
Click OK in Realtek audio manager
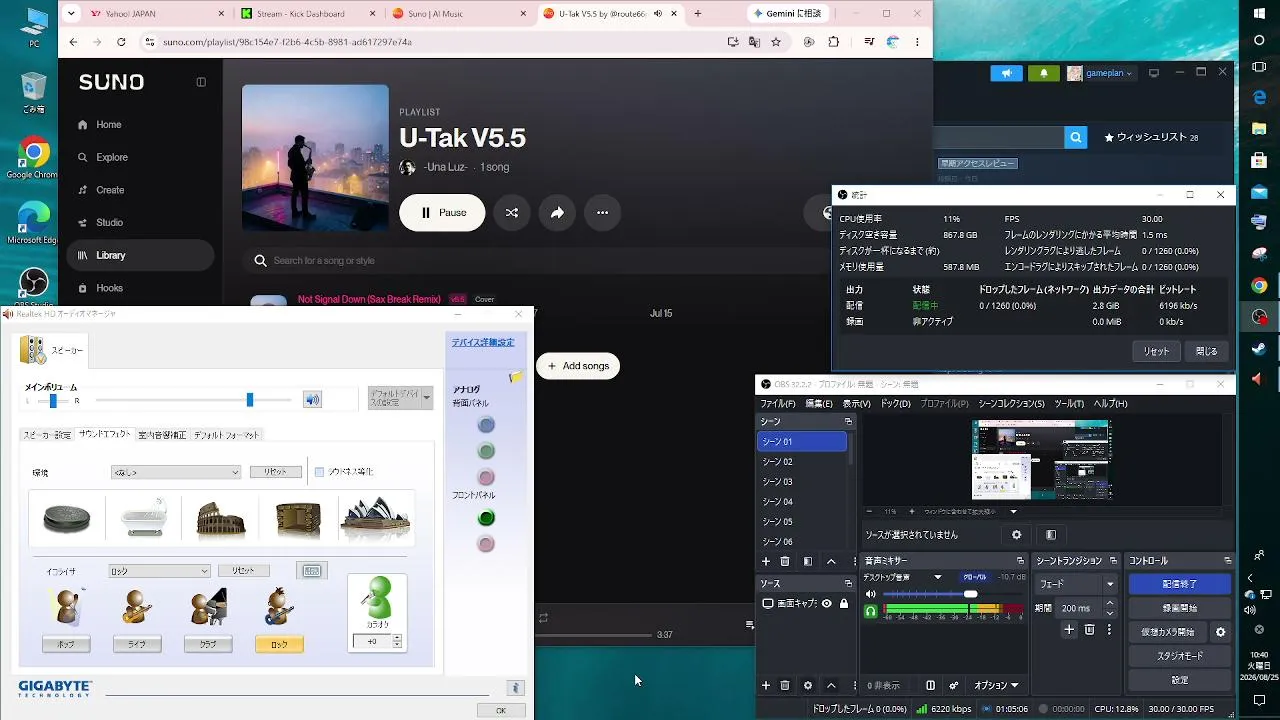click(501, 710)
